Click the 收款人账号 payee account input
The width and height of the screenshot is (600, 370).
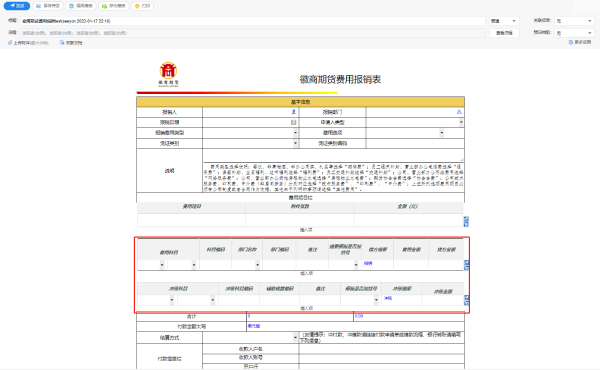[382, 358]
